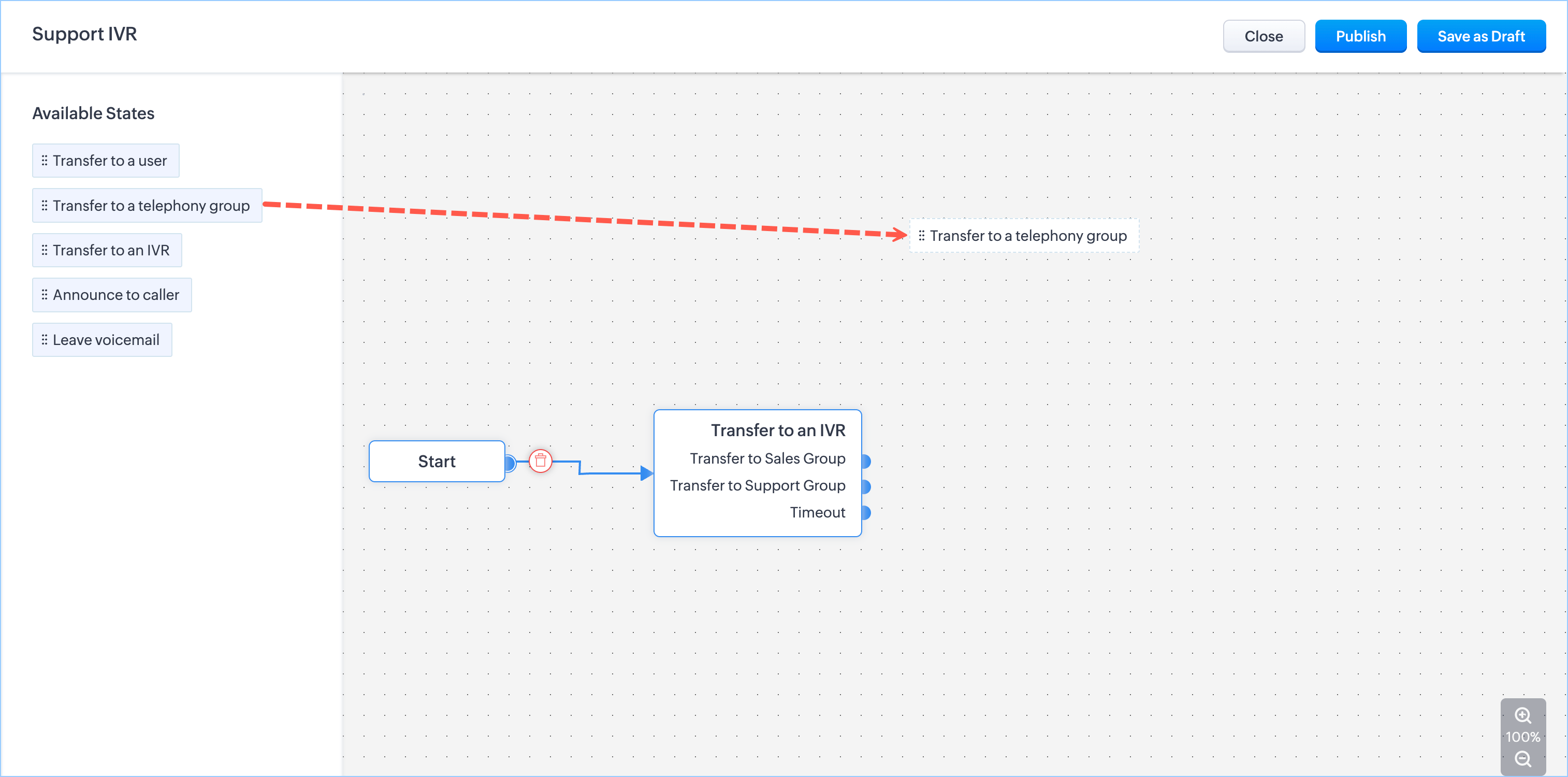This screenshot has width=1568, height=777.
Task: Click the red trash delete connection icon
Action: (x=540, y=461)
